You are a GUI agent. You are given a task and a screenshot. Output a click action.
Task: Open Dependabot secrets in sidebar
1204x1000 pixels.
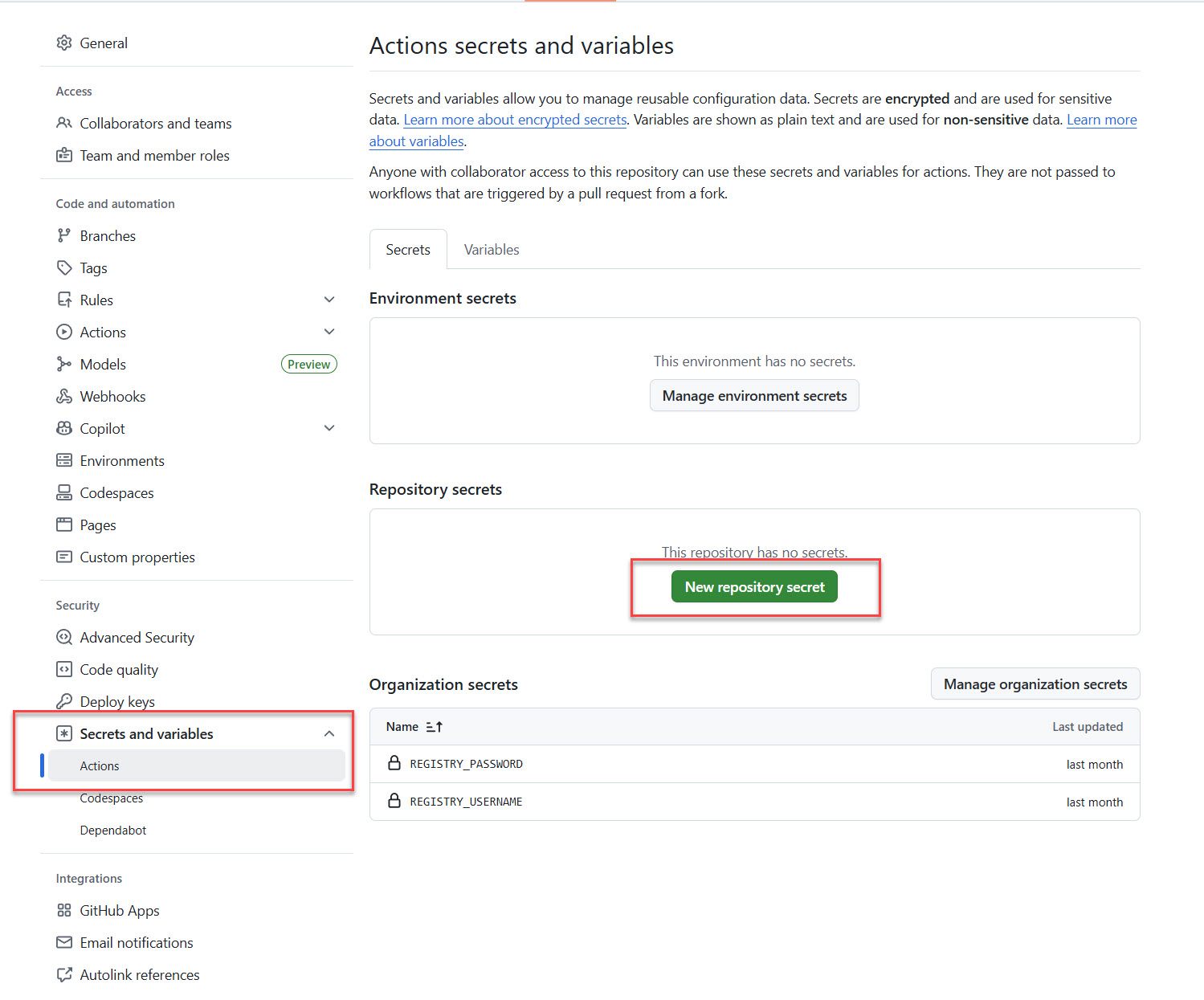(x=113, y=830)
